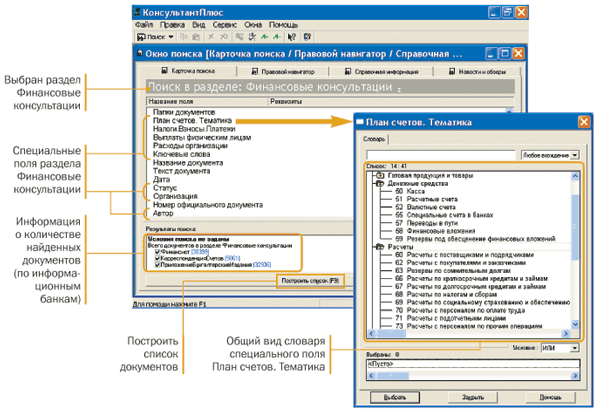Click the dictionary list vertical scrollbar thumb

point(575,227)
